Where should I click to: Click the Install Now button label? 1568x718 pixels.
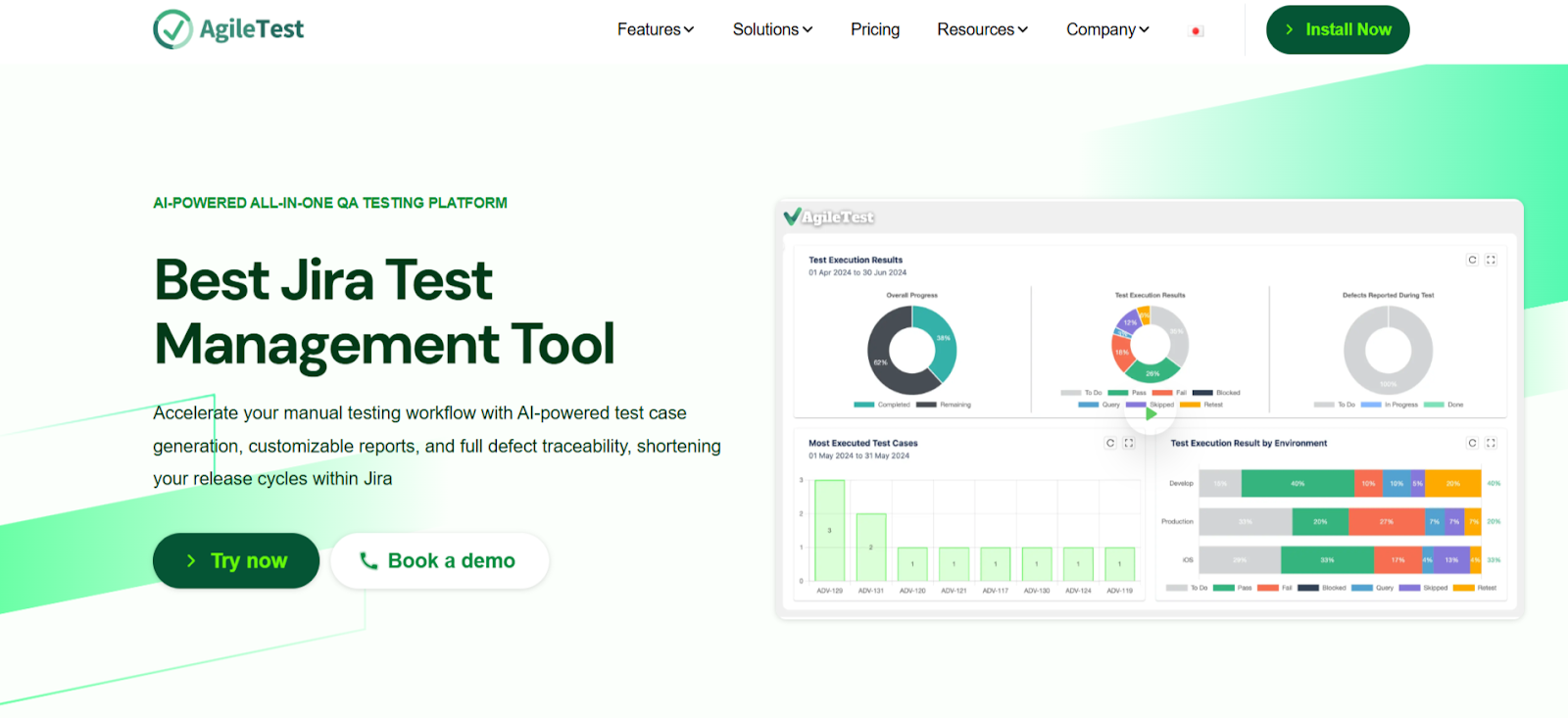(1348, 29)
